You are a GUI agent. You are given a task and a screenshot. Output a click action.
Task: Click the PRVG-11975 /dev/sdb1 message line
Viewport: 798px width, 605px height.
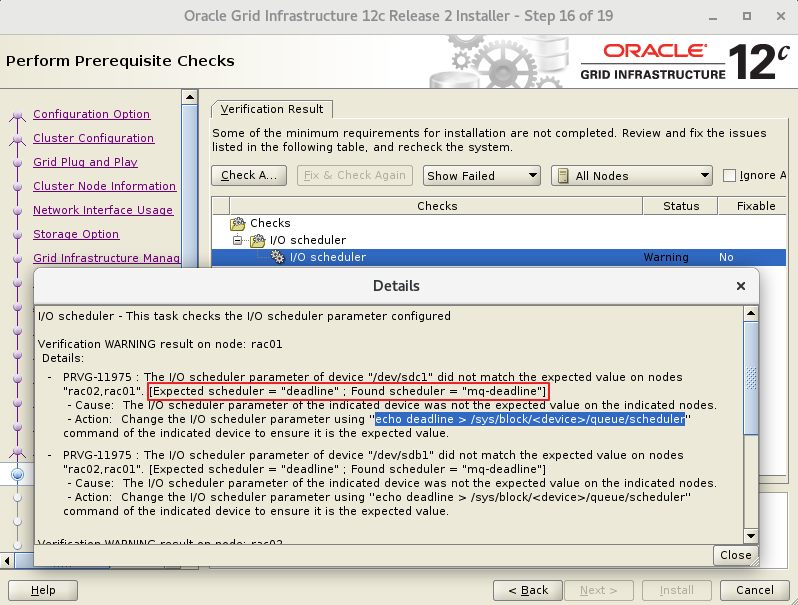pyautogui.click(x=373, y=455)
